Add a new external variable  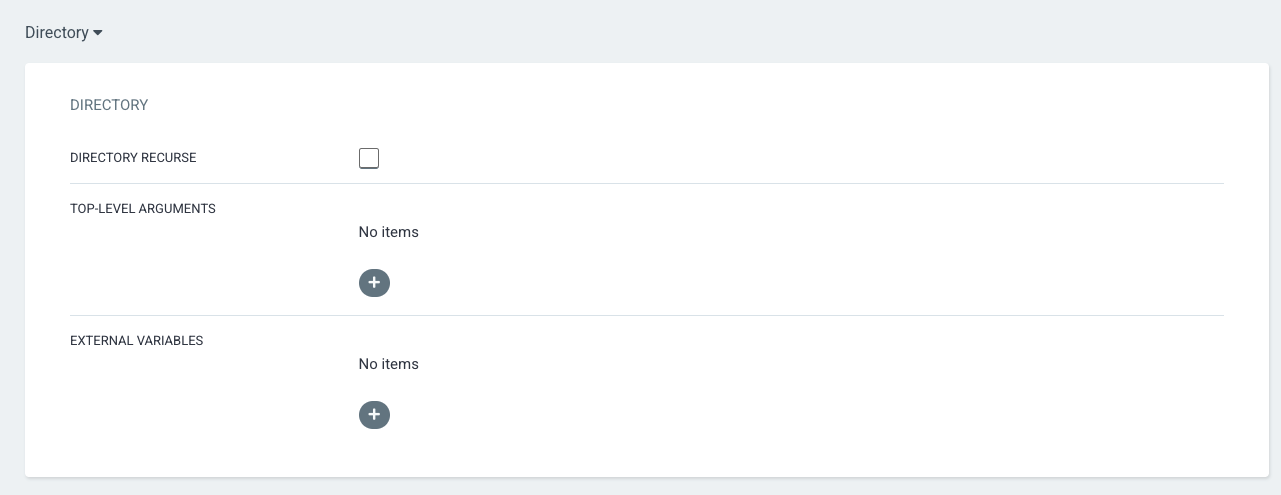374,415
